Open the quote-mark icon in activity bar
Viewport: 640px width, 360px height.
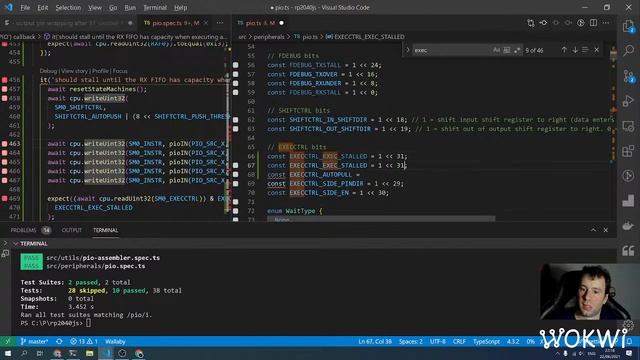pos(629,250)
